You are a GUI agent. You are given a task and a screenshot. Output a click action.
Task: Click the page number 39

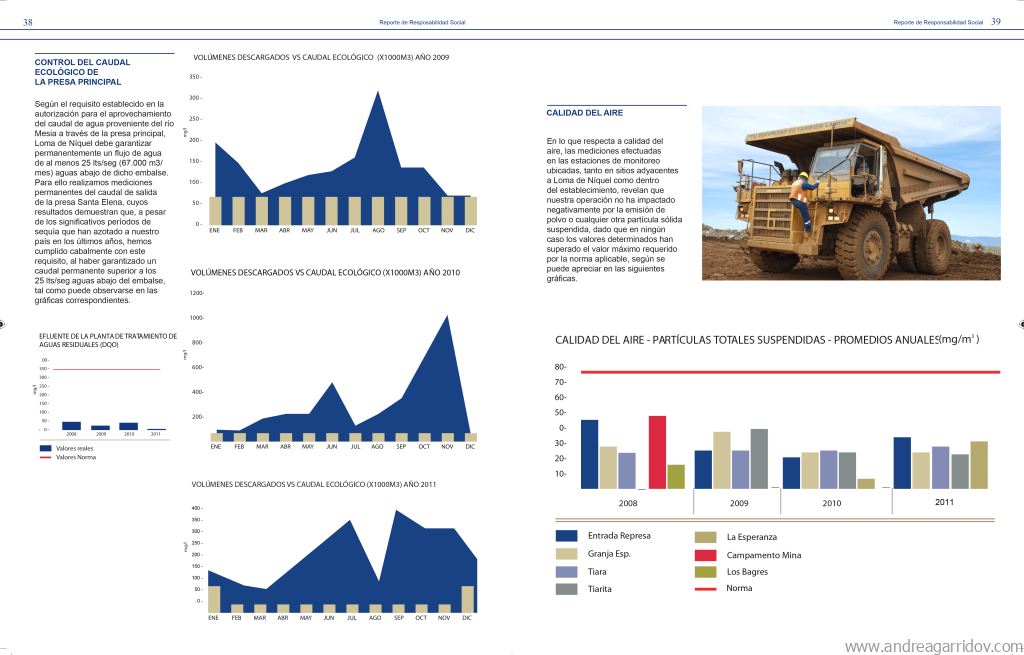point(995,22)
